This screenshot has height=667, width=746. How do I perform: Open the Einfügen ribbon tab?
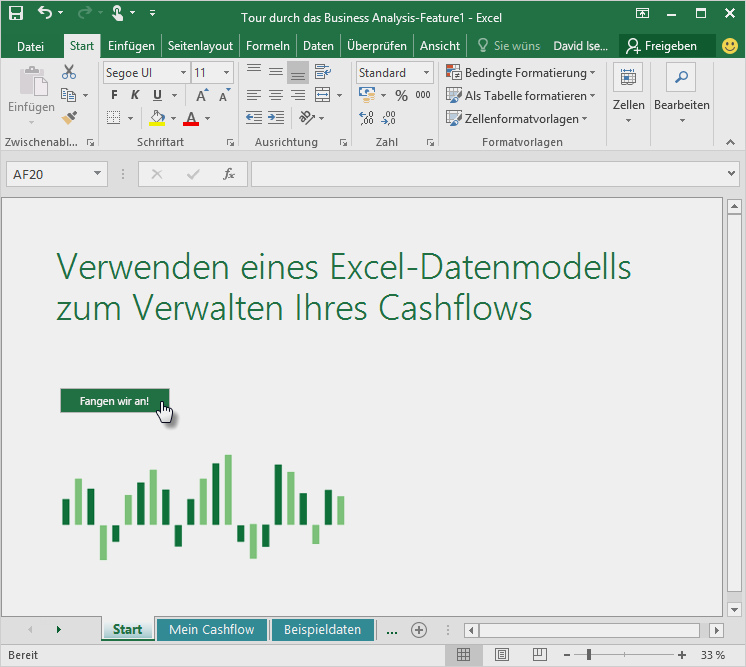(131, 46)
